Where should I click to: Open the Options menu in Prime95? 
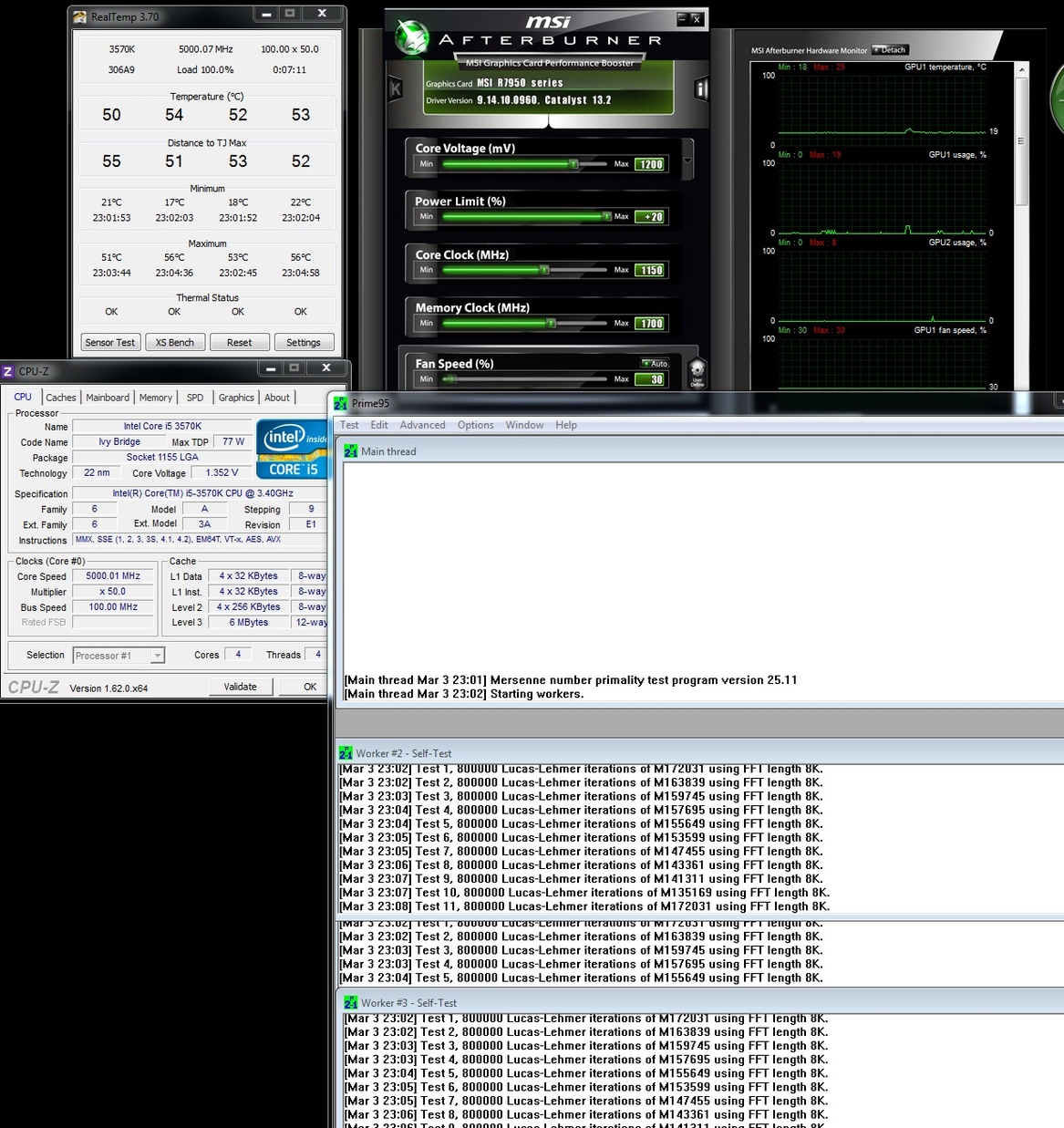pos(476,425)
